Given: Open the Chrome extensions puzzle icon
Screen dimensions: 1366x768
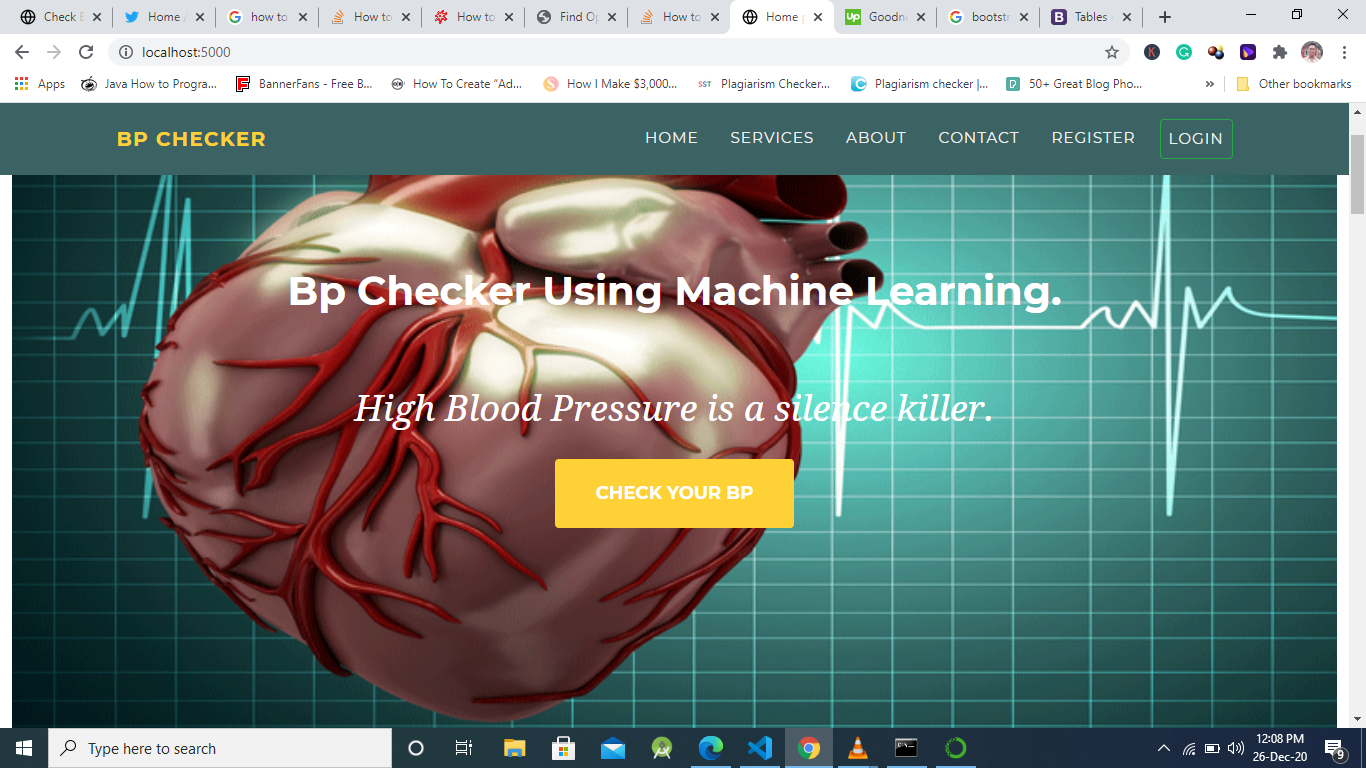Looking at the screenshot, I should 1279,52.
